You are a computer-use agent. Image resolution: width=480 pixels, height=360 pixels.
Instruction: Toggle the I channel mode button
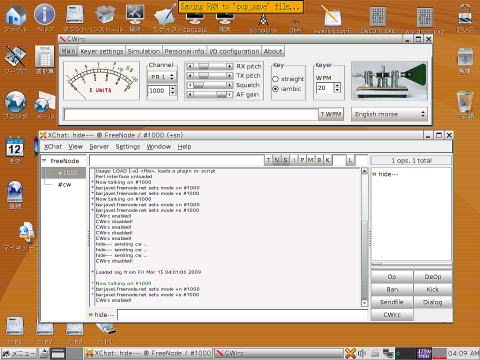[294, 160]
